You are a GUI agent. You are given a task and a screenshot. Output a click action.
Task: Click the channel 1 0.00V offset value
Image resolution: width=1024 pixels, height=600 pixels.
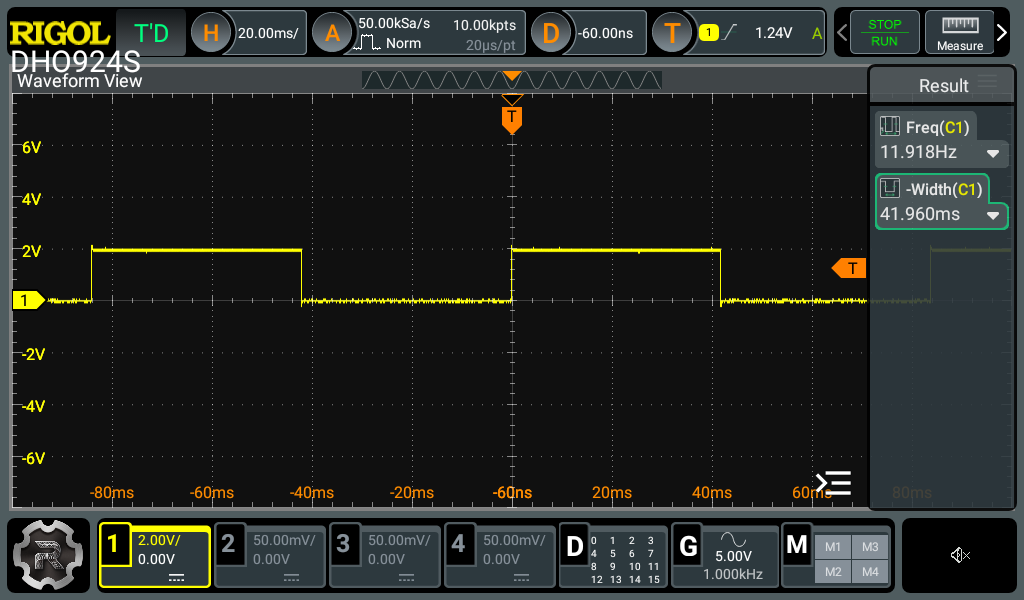tap(156, 560)
